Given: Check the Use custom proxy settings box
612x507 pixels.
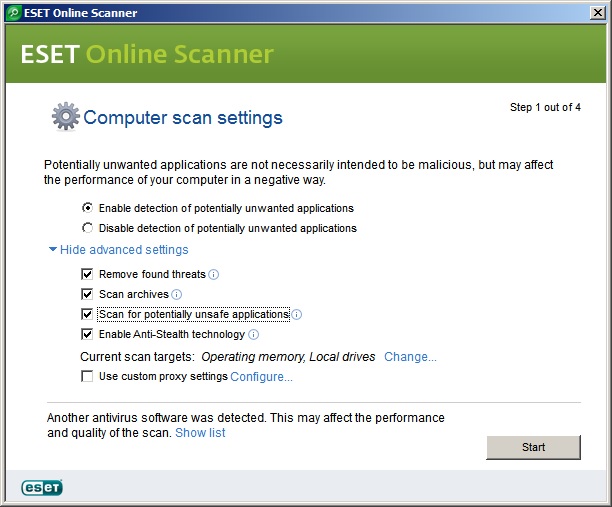Looking at the screenshot, I should (x=88, y=377).
